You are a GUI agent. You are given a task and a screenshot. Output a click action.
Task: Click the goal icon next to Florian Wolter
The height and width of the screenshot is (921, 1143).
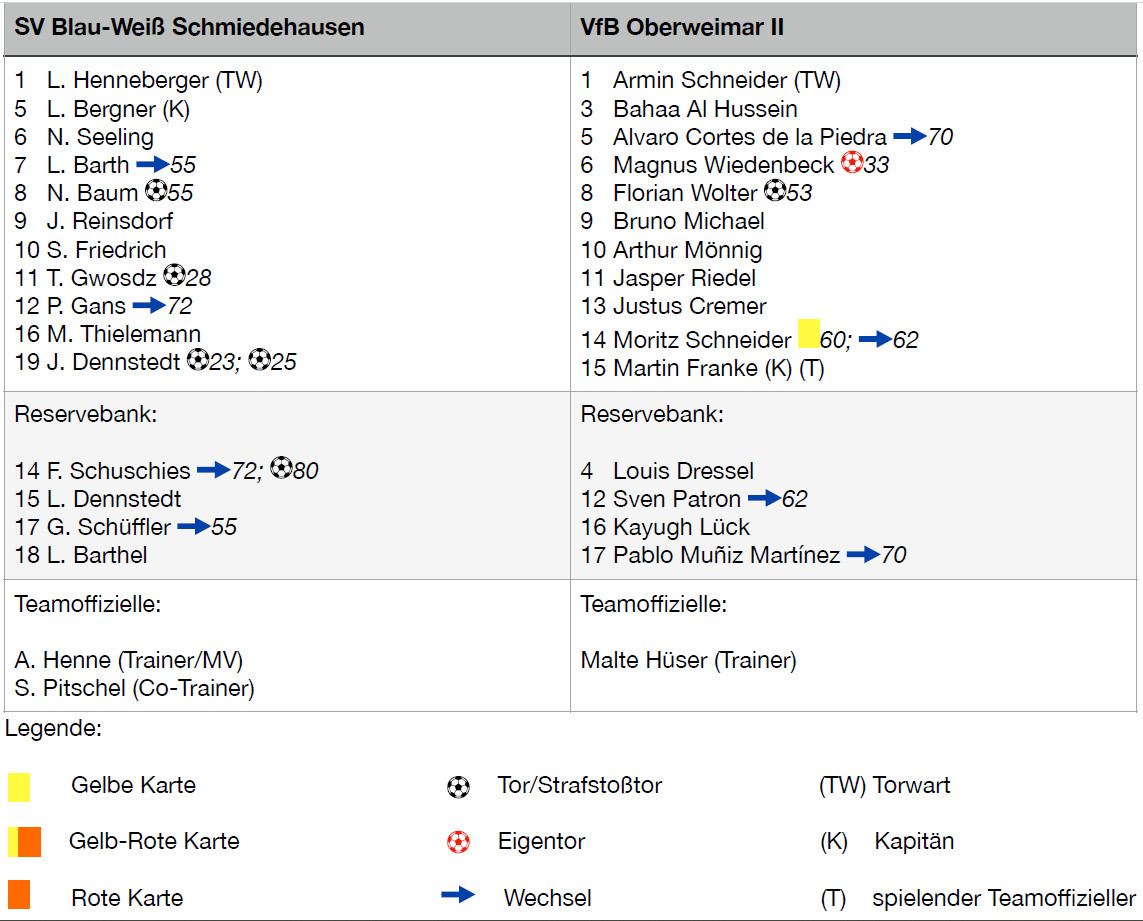coord(774,191)
